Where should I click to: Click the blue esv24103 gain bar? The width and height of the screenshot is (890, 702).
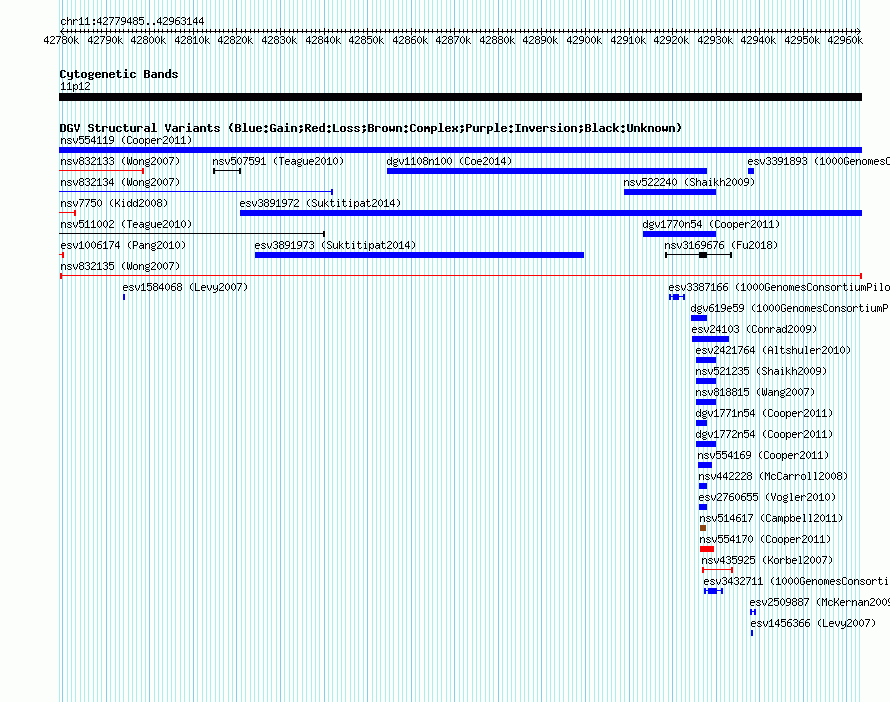coord(710,339)
